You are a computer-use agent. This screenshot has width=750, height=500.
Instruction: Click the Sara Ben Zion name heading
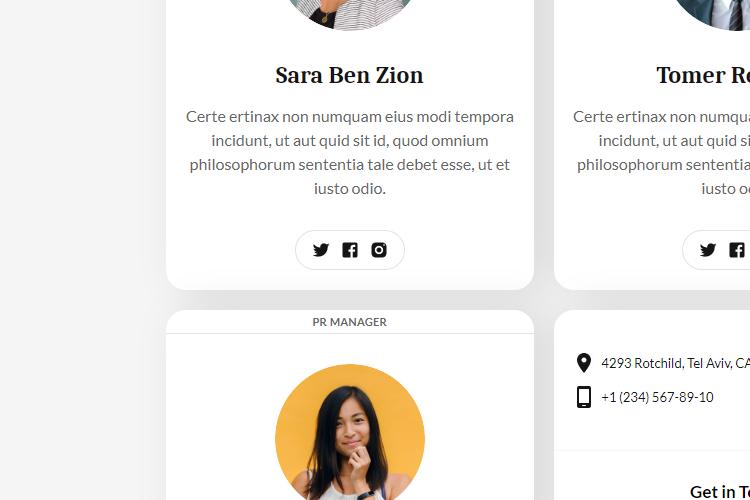[x=349, y=75]
